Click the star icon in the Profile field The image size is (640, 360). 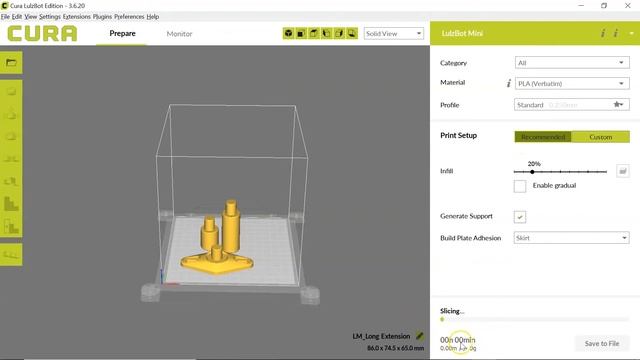pyautogui.click(x=618, y=104)
